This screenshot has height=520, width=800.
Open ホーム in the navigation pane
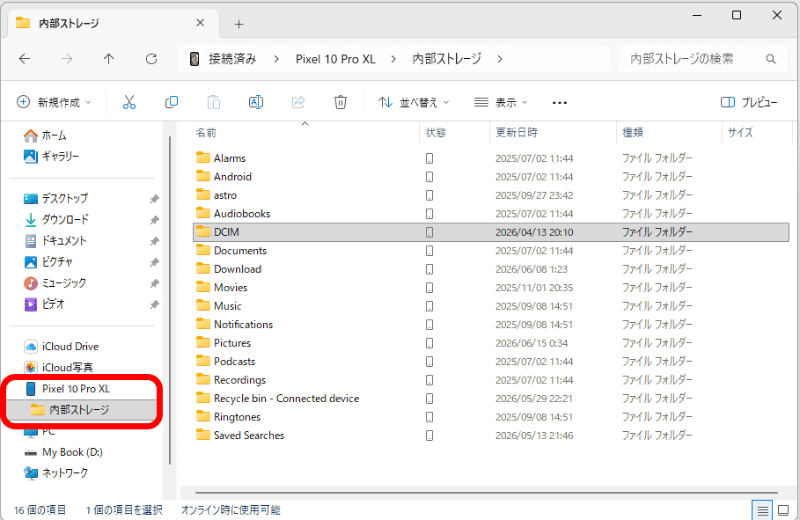[45, 135]
